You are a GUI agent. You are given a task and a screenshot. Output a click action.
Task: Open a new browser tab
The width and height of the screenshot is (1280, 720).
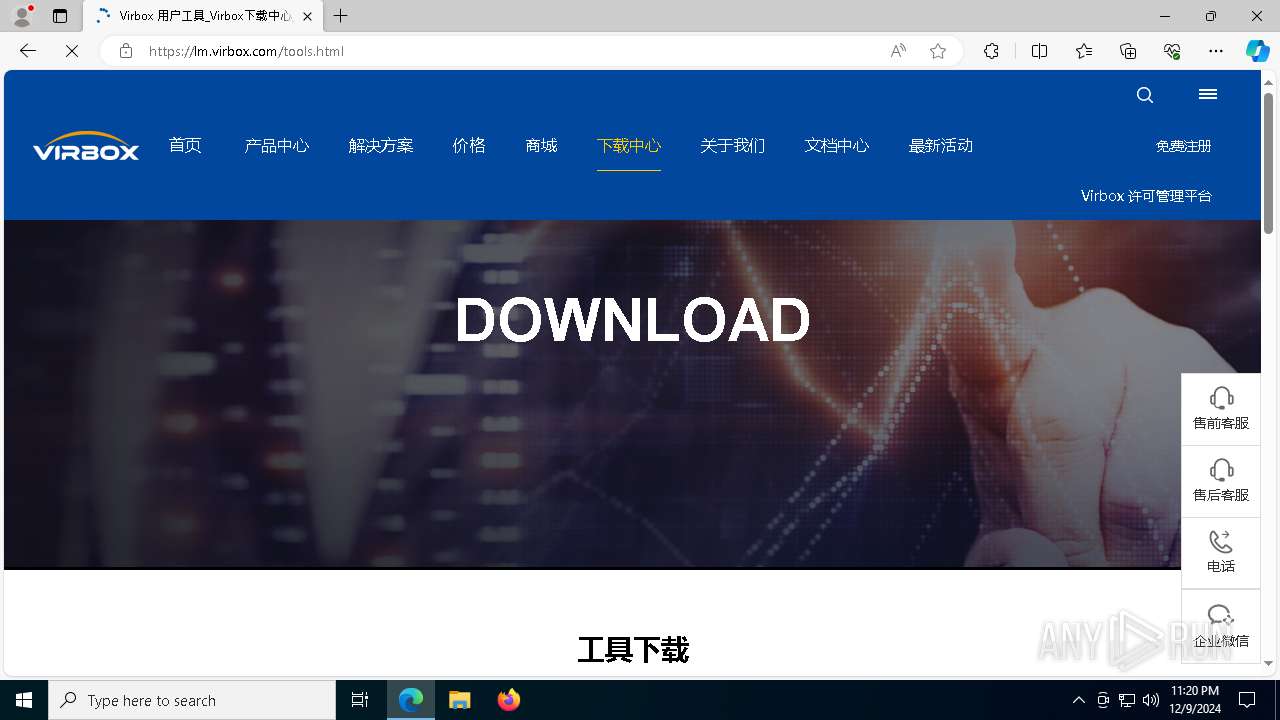[341, 16]
